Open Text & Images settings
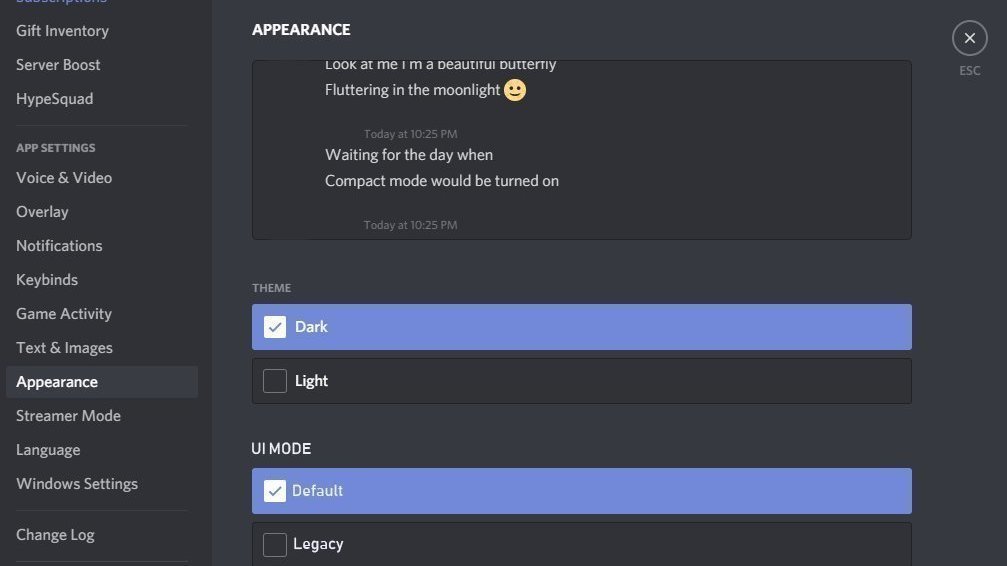 click(64, 348)
